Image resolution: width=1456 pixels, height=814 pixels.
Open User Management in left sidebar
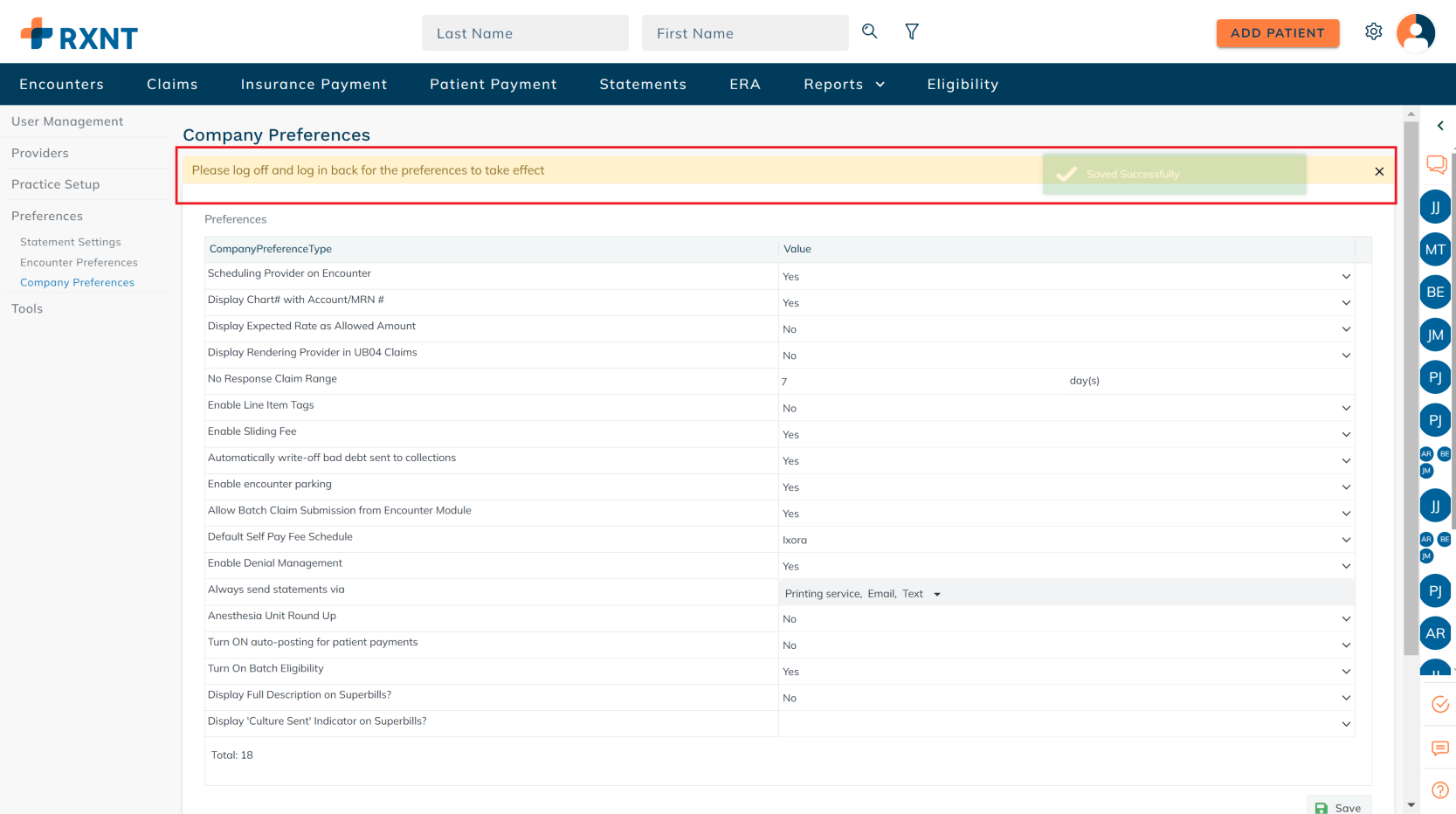pyautogui.click(x=67, y=121)
